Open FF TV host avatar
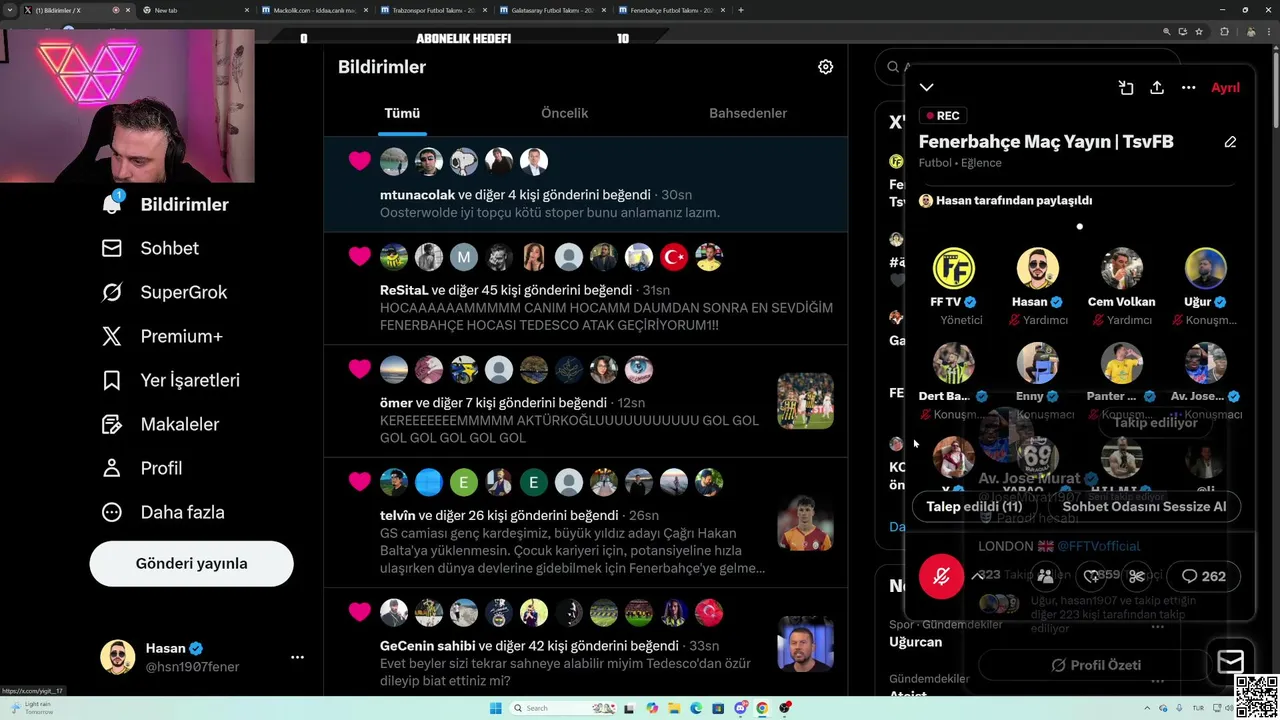Image resolution: width=1280 pixels, height=720 pixels. tap(954, 269)
